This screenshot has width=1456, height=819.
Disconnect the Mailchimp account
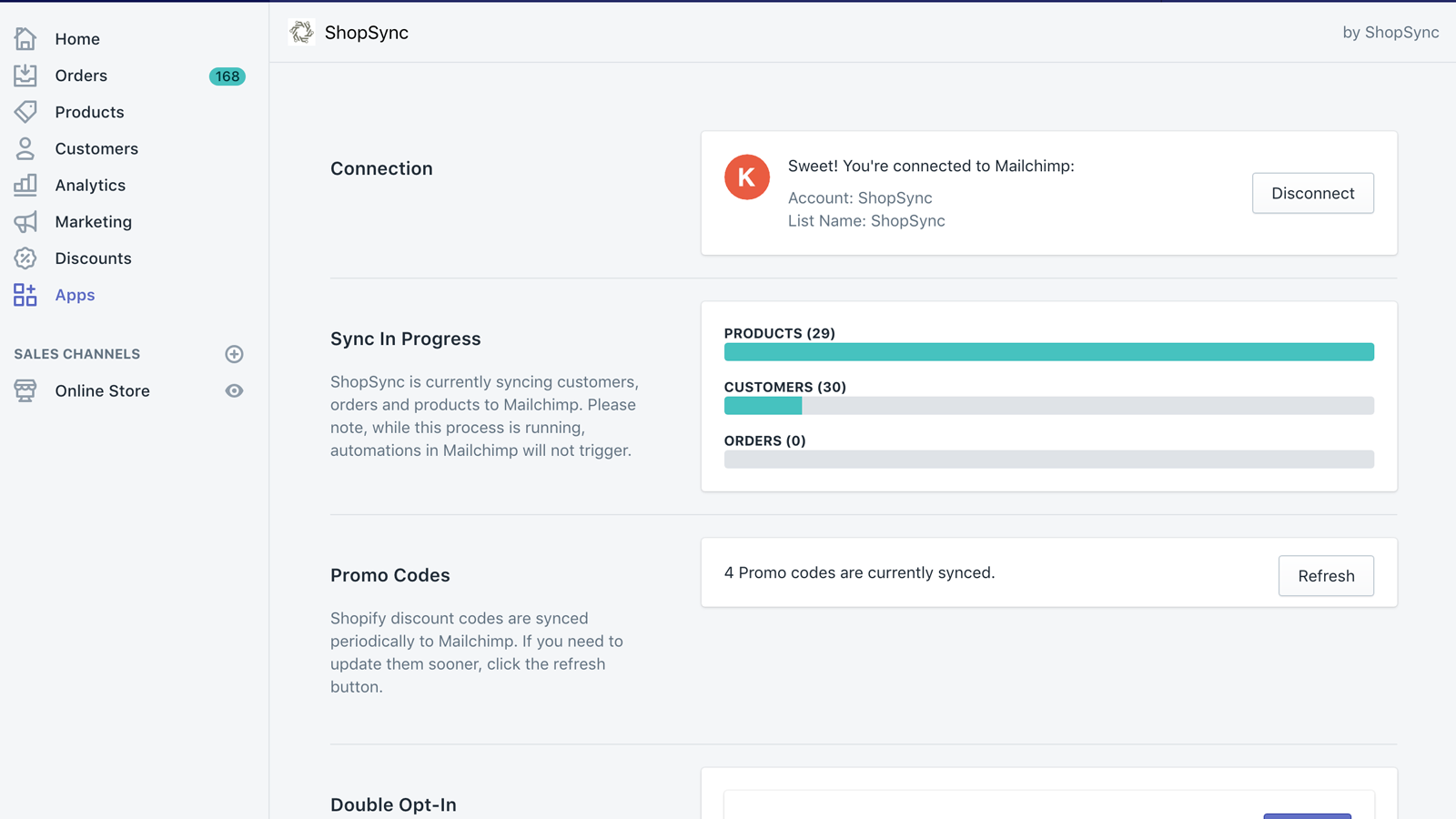[x=1312, y=193]
